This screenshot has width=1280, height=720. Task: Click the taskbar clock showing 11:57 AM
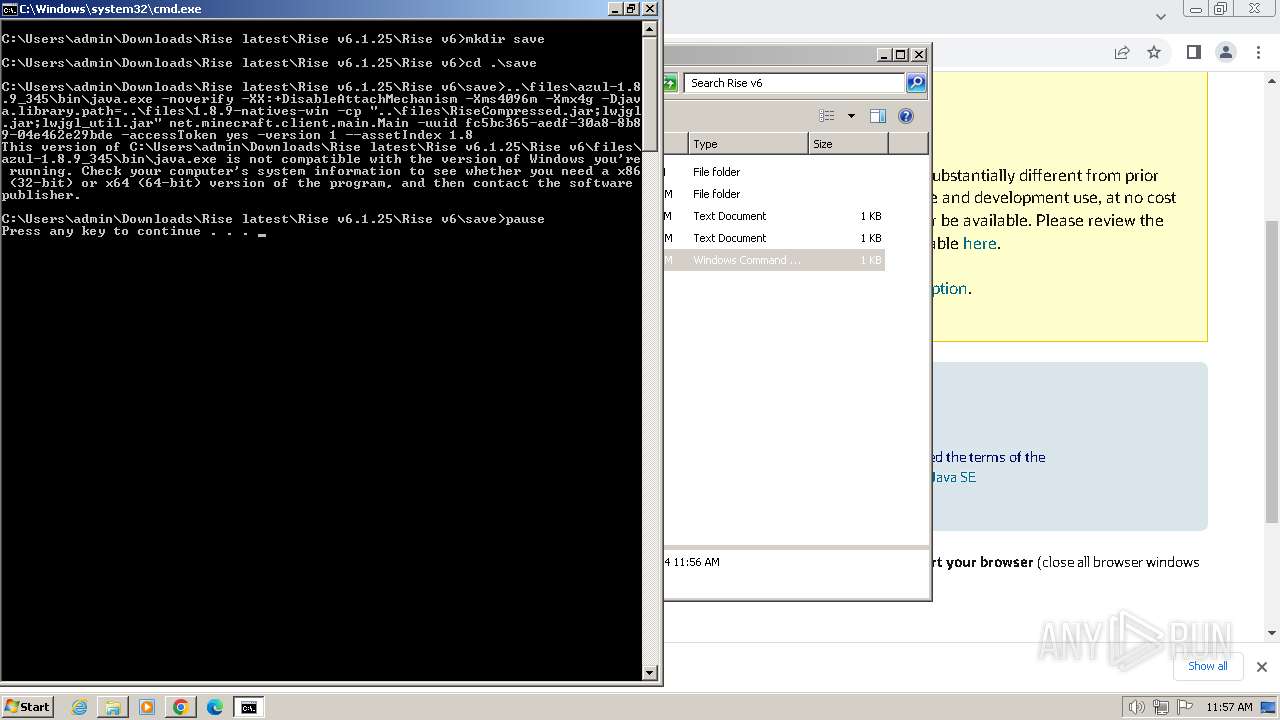click(x=1229, y=707)
